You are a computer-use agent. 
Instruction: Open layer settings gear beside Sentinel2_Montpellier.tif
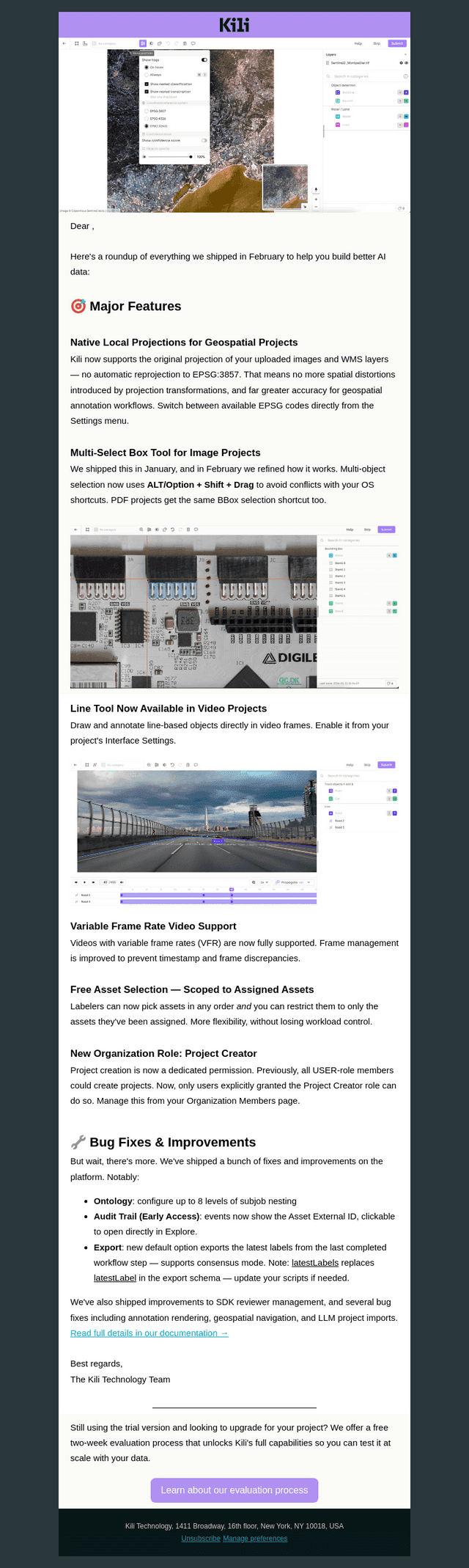[x=401, y=63]
